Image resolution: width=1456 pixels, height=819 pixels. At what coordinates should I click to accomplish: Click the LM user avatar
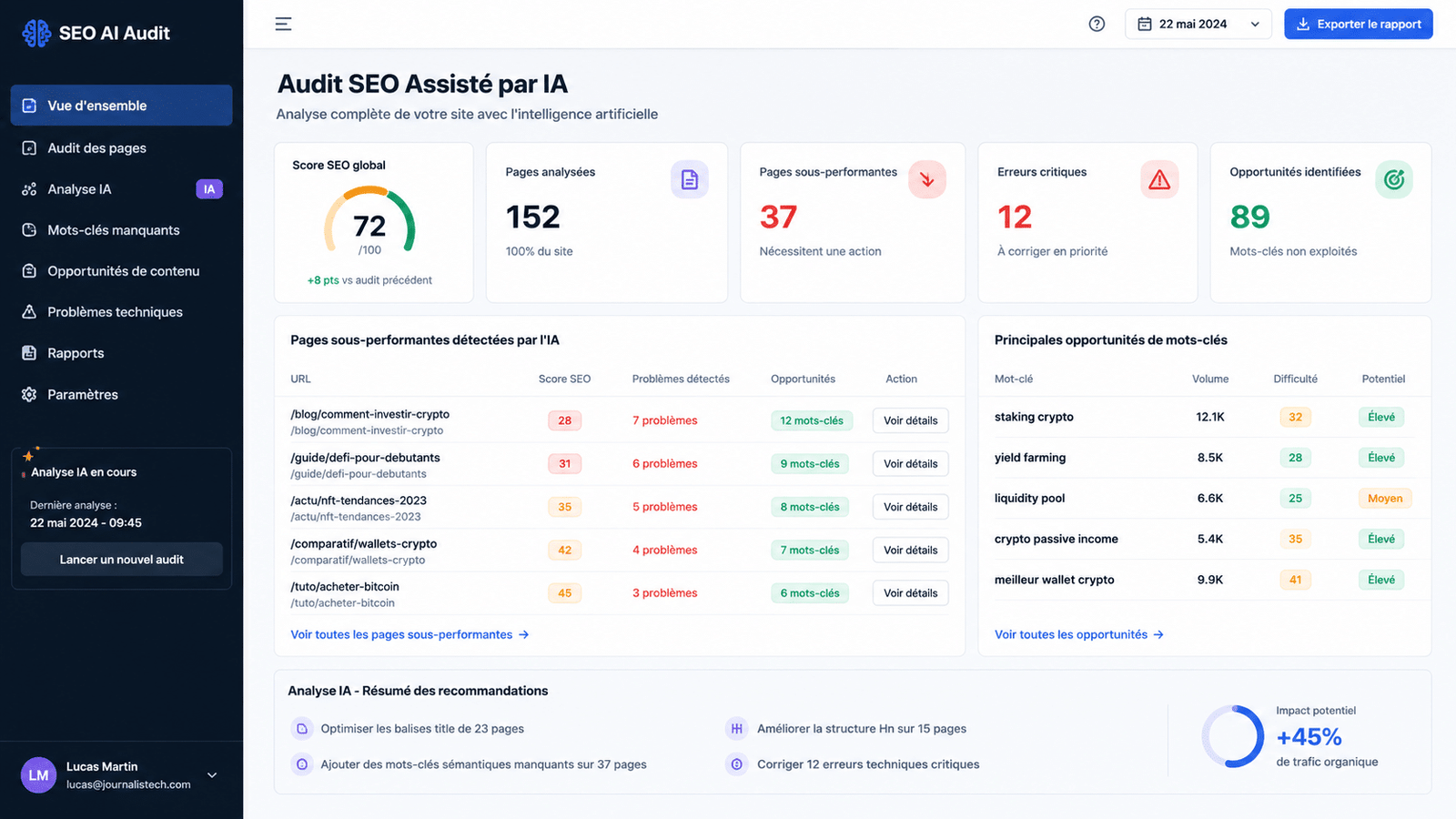pyautogui.click(x=38, y=775)
